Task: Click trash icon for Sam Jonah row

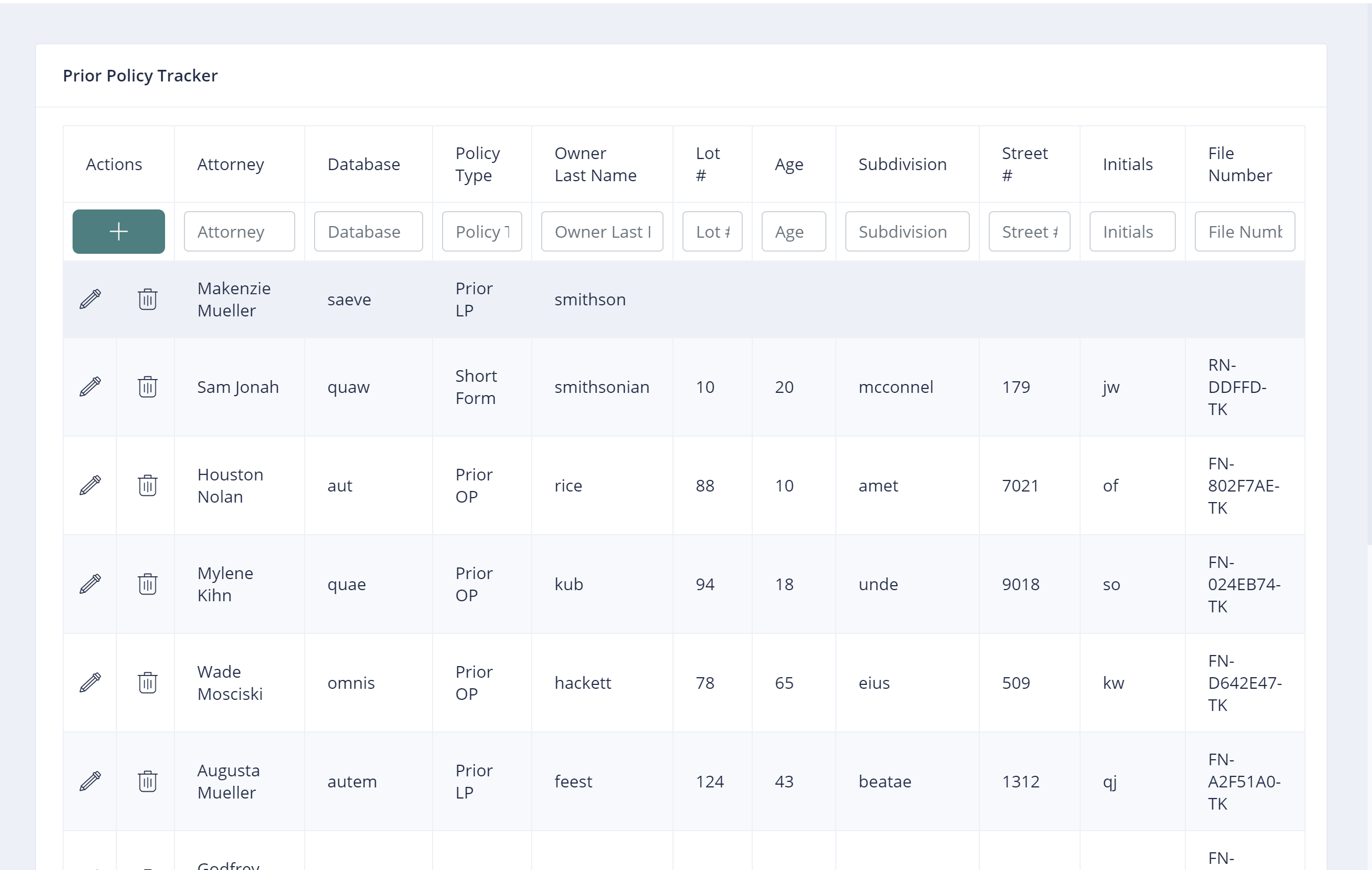Action: pyautogui.click(x=147, y=387)
